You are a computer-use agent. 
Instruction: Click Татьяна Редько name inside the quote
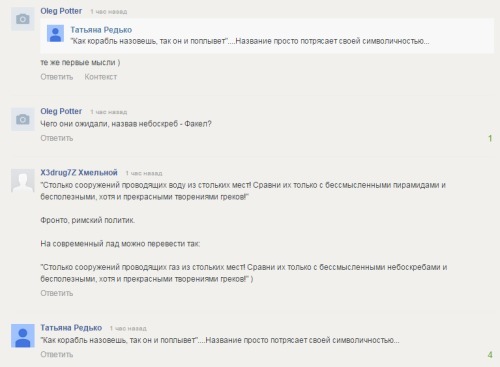tap(101, 30)
